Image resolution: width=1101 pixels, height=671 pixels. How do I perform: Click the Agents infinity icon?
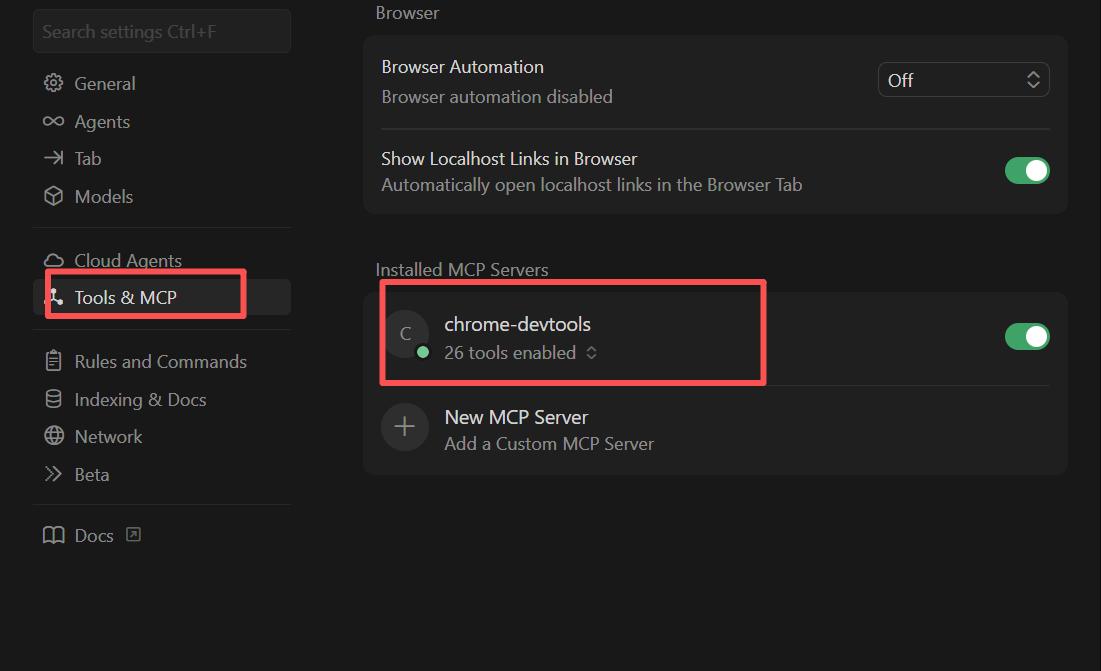click(x=53, y=122)
